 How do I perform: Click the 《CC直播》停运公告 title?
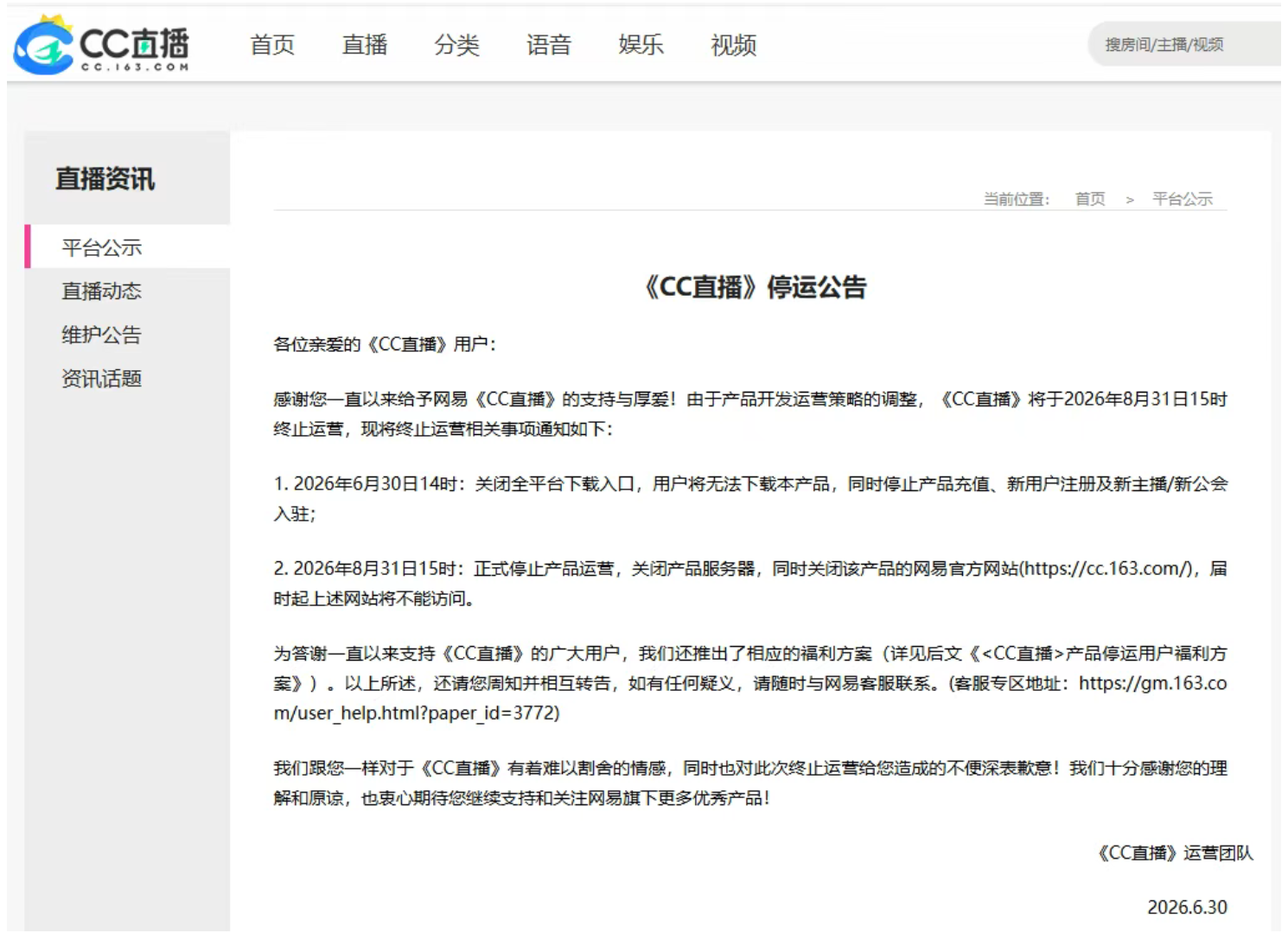coord(755,287)
